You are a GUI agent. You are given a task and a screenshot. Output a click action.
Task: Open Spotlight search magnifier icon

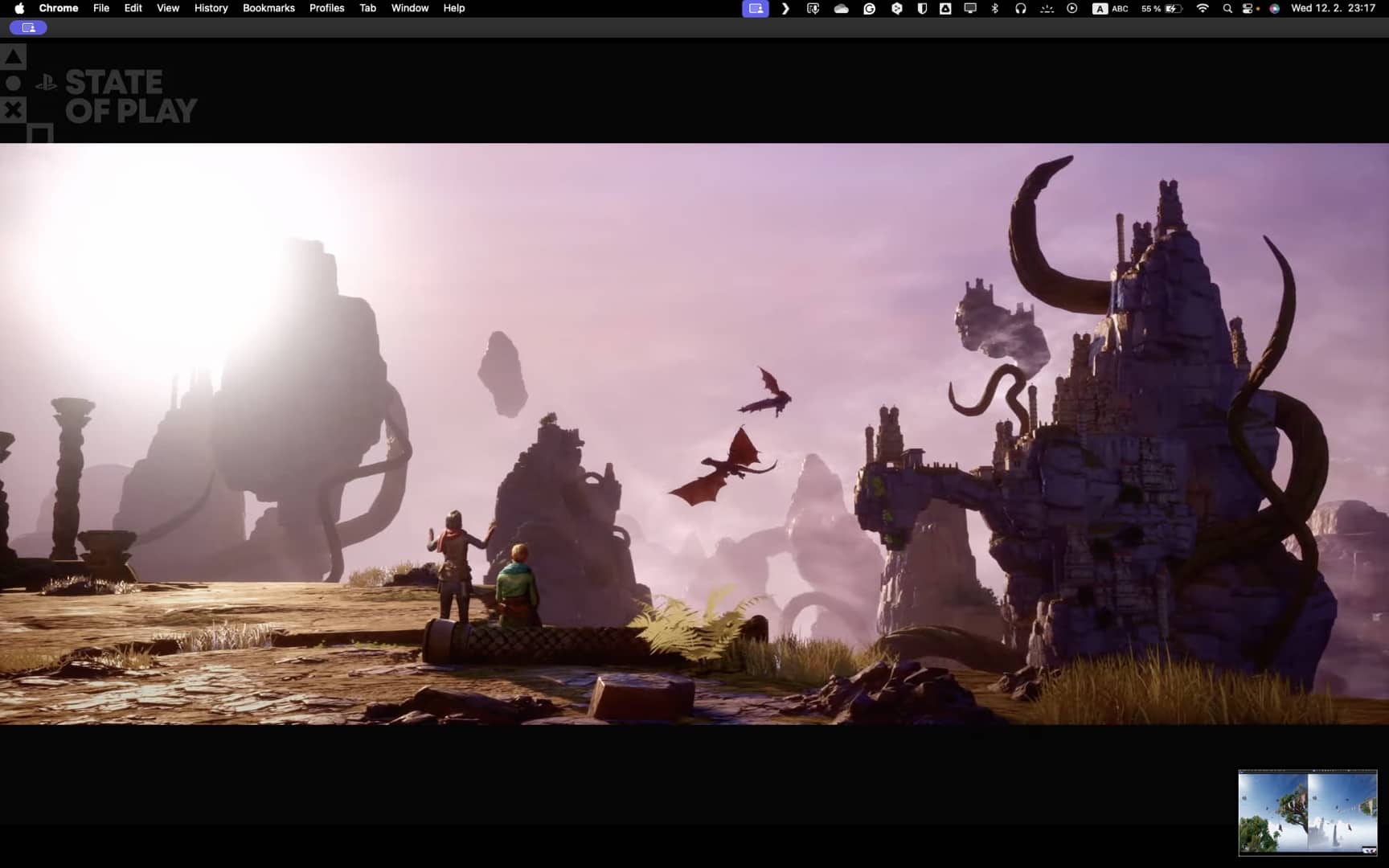coord(1227,8)
